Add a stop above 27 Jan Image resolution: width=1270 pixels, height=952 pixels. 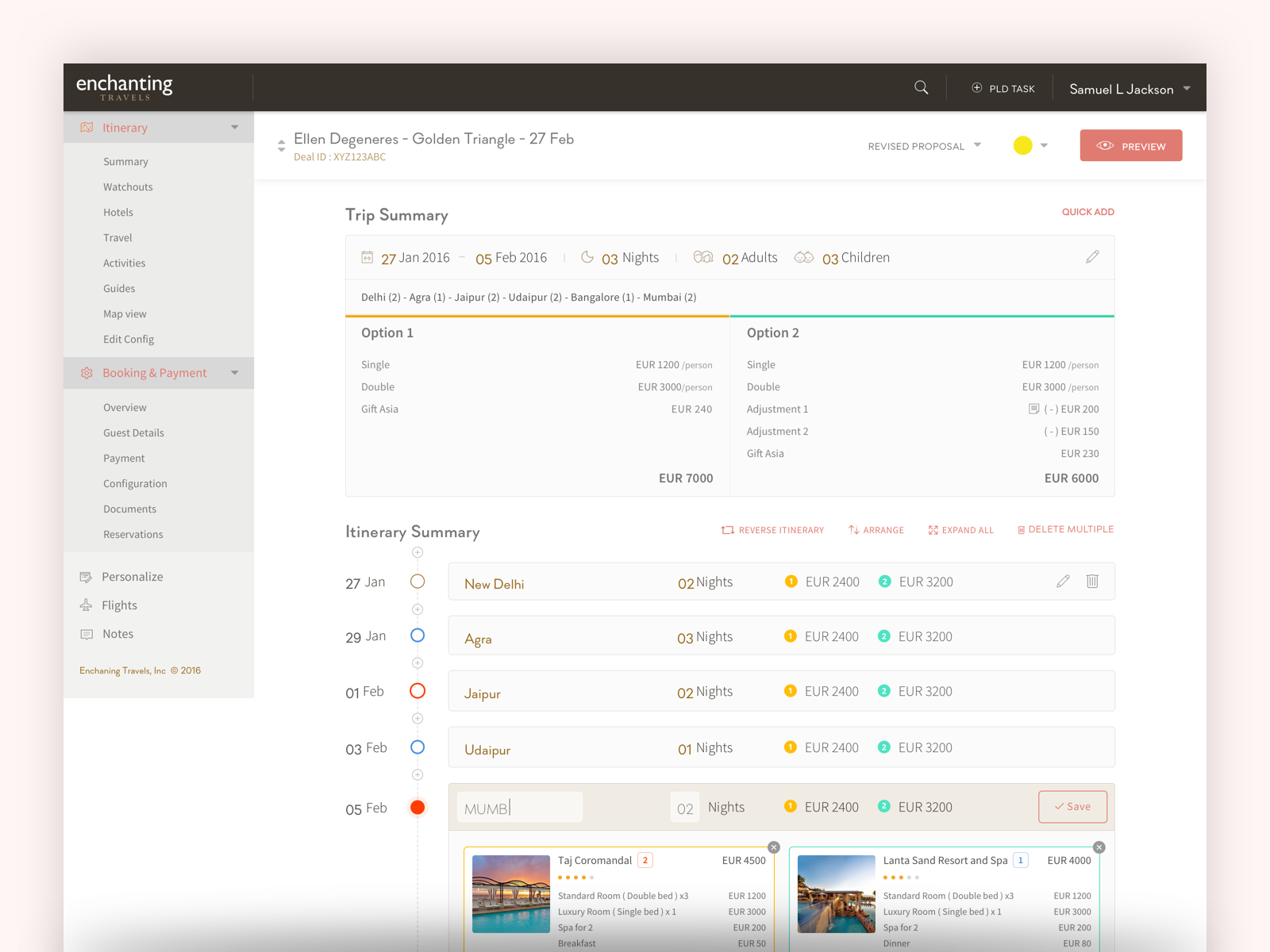pyautogui.click(x=418, y=553)
